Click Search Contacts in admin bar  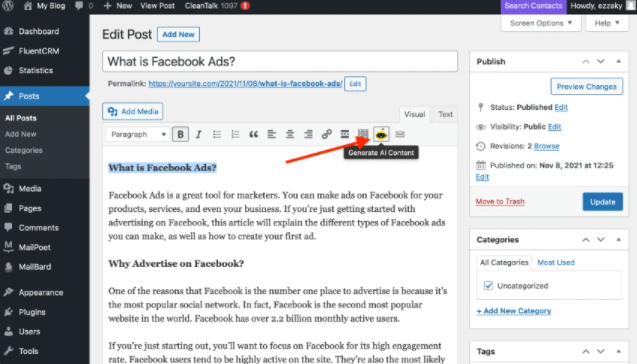(533, 6)
